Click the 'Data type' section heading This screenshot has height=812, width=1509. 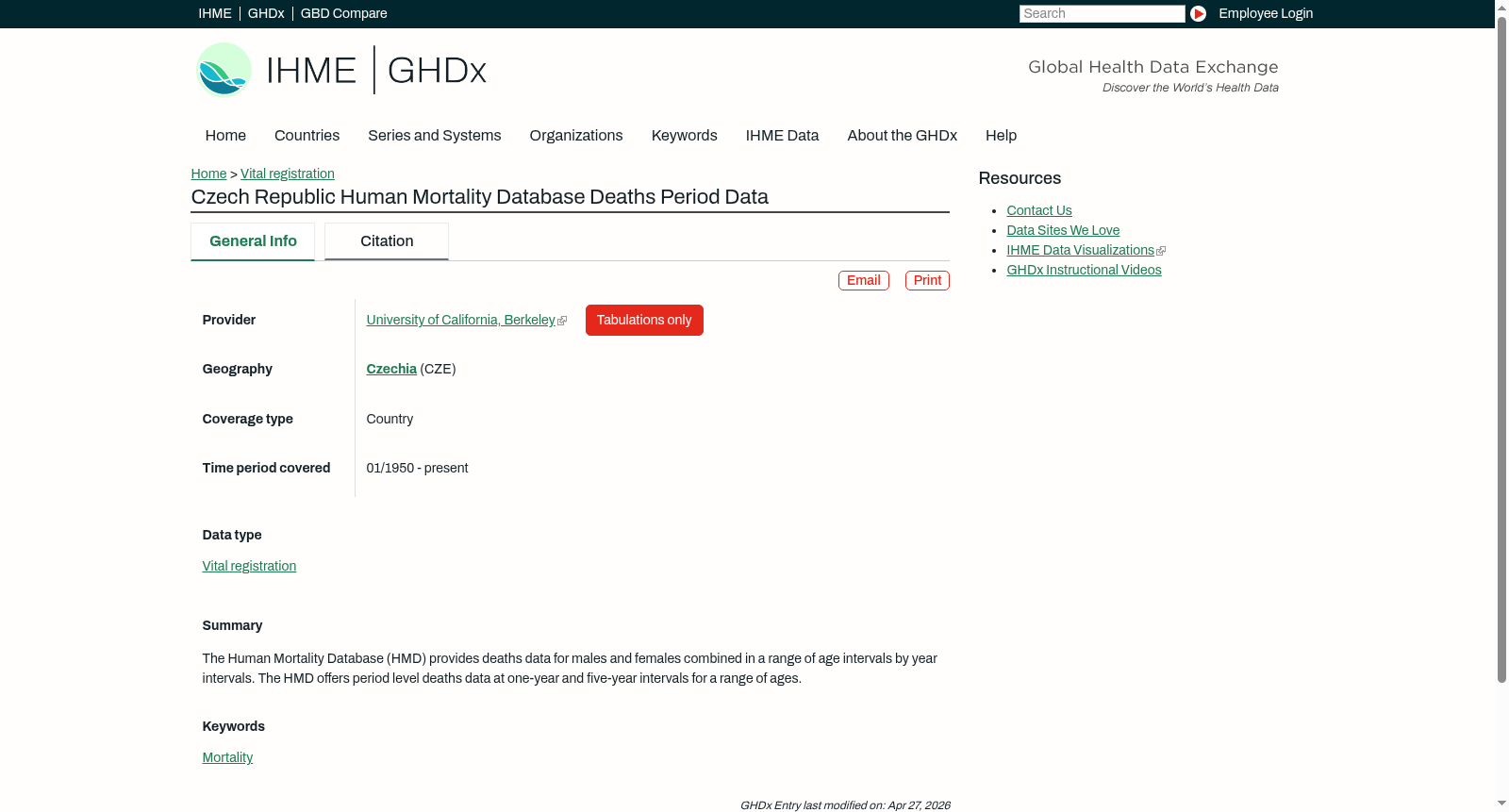click(232, 535)
